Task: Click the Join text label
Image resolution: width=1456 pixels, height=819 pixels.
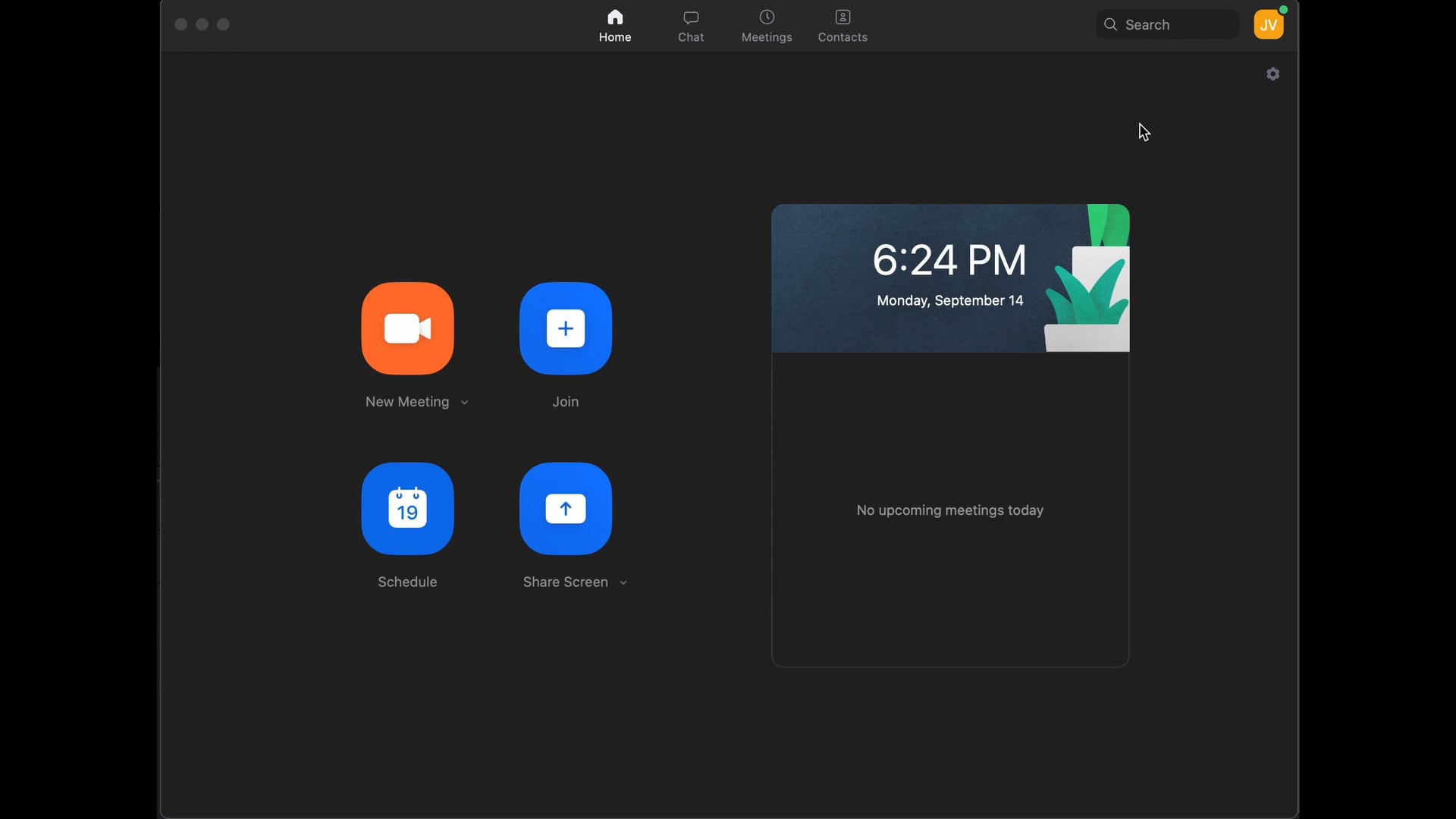Action: [x=565, y=402]
